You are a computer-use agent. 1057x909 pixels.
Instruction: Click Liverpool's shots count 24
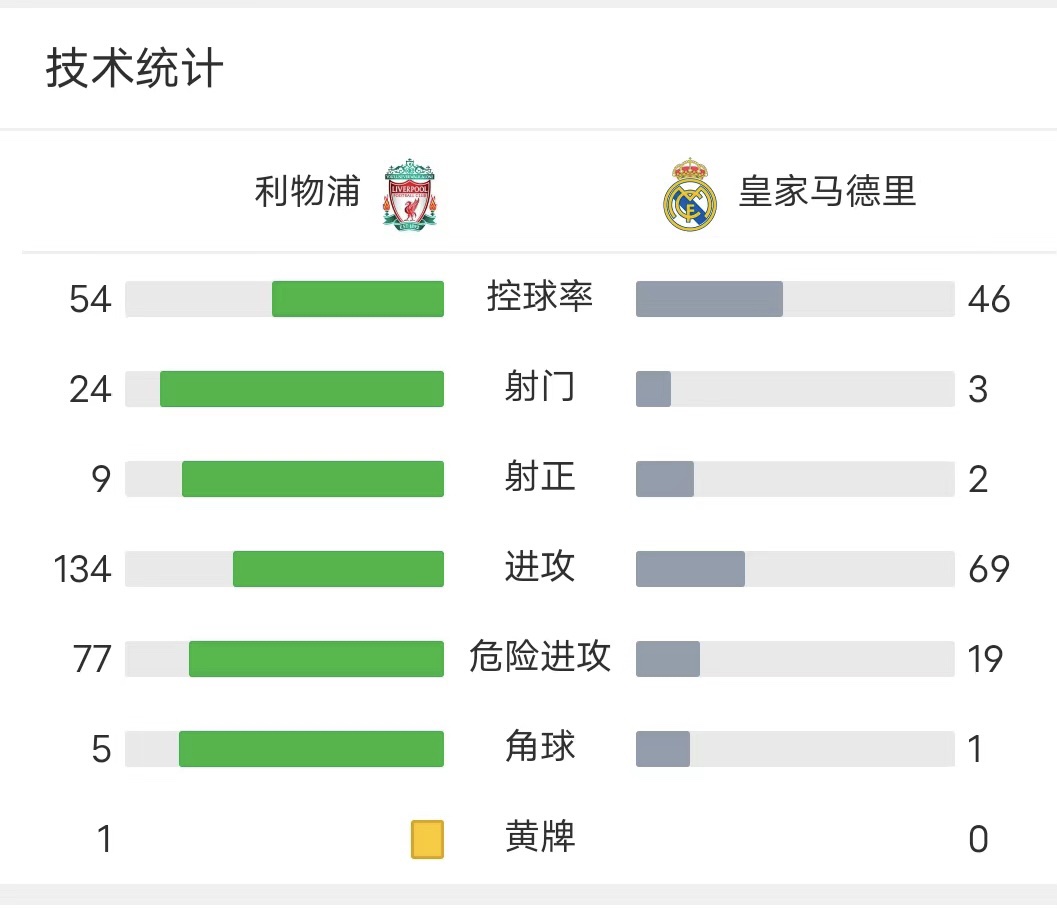(x=90, y=390)
